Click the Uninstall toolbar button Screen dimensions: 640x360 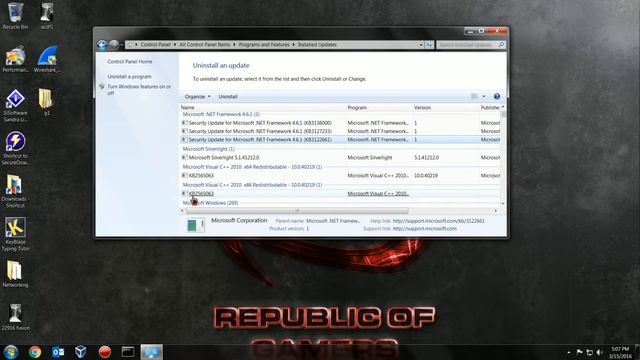point(228,97)
